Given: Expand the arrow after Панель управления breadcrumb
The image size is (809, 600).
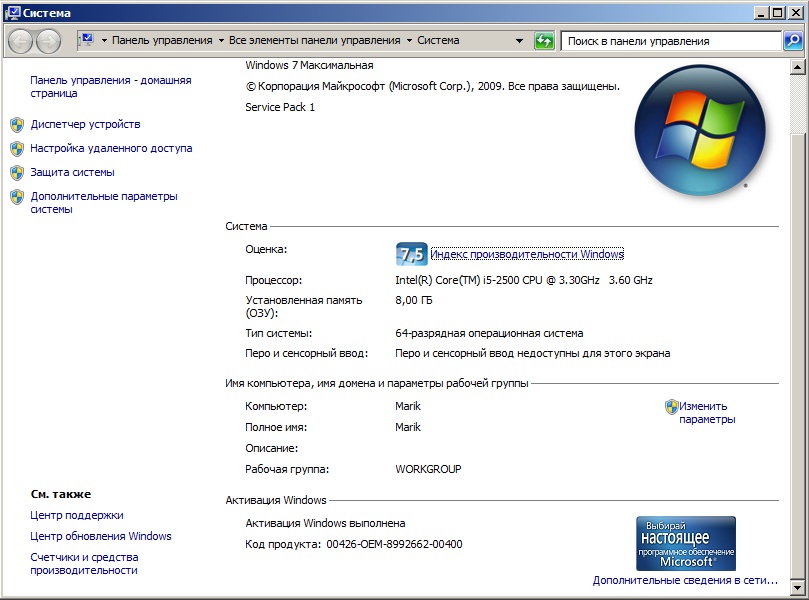Looking at the screenshot, I should (220, 41).
